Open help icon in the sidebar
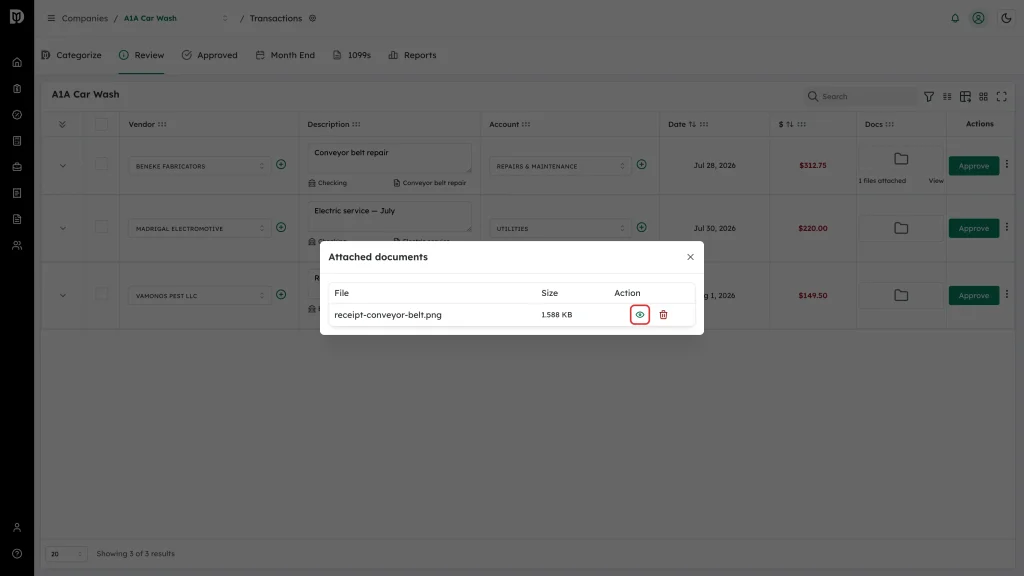Viewport: 1024px width, 576px height. 17,554
